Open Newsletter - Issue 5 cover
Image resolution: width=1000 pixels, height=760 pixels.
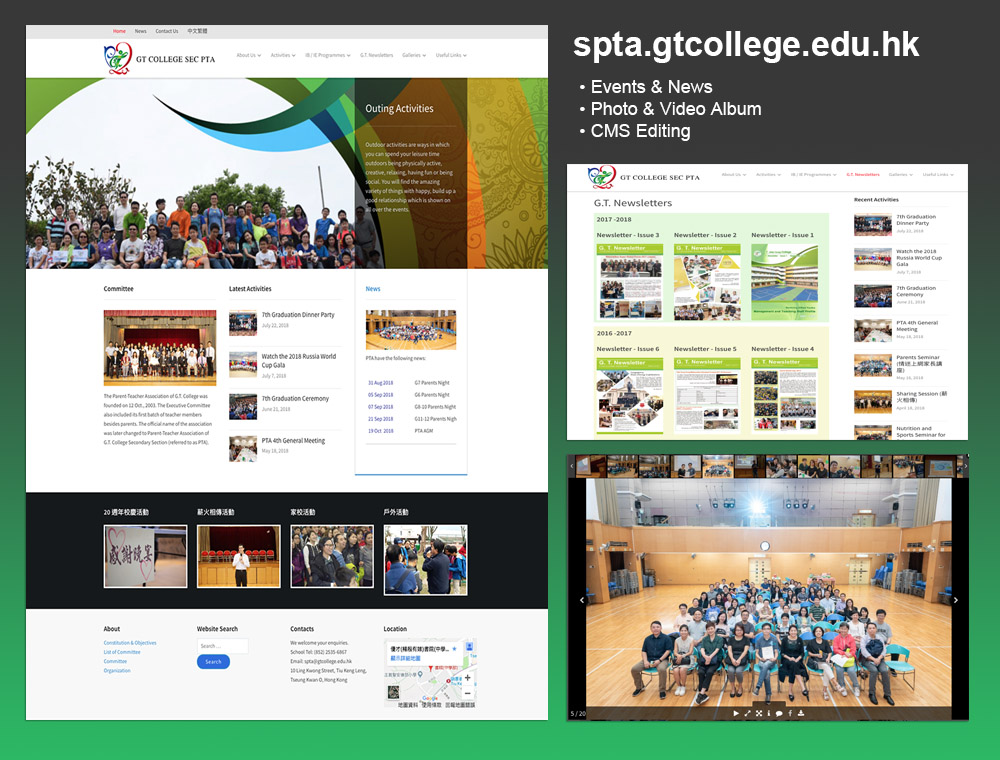pos(707,395)
